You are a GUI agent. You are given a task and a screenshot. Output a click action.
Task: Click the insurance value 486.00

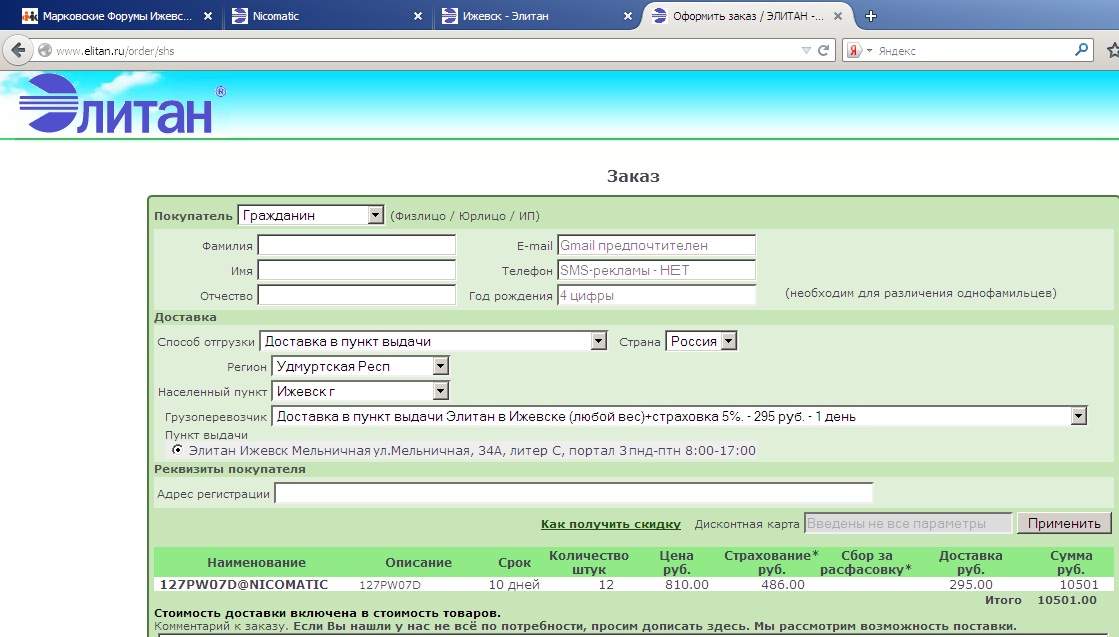click(x=783, y=584)
